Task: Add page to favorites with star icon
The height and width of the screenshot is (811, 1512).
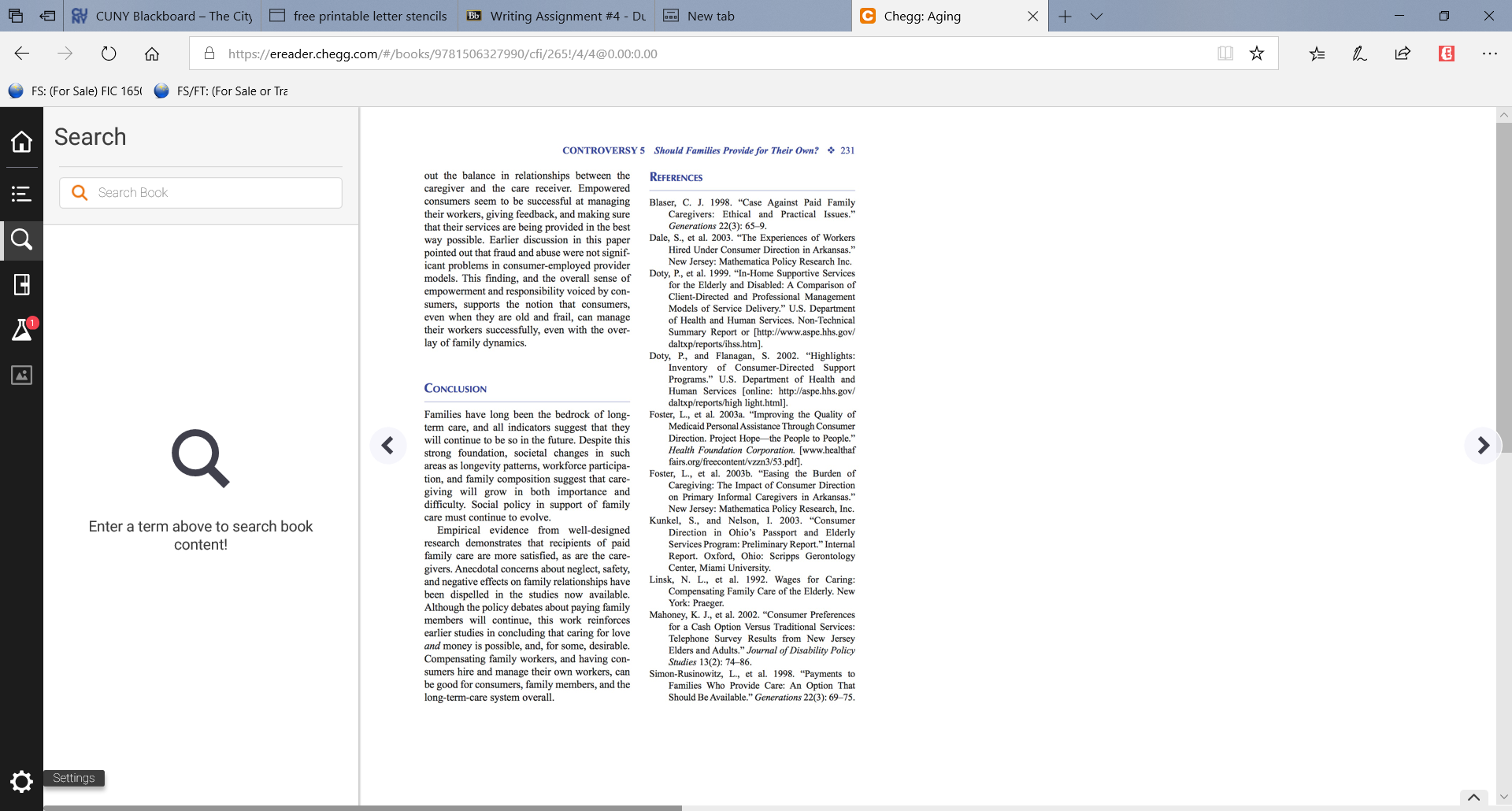Action: (x=1257, y=54)
